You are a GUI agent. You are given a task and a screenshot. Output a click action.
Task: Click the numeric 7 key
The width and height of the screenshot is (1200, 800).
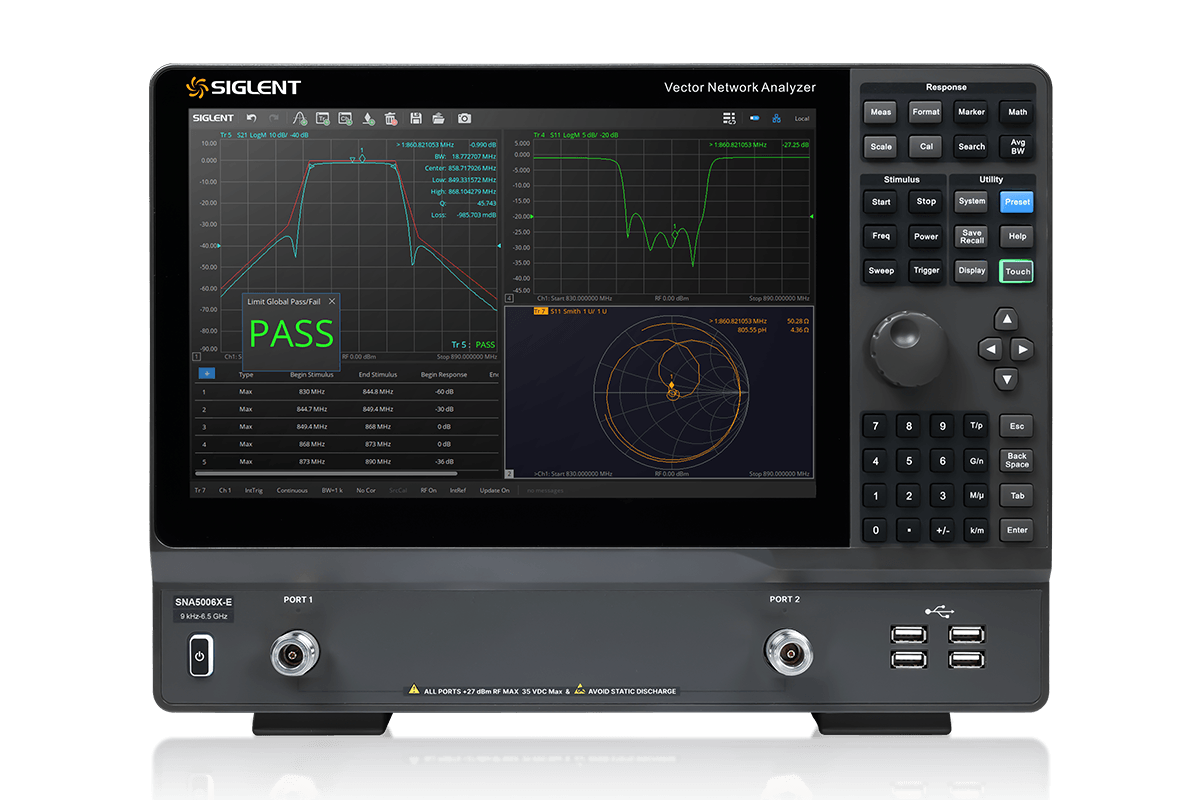click(x=876, y=426)
